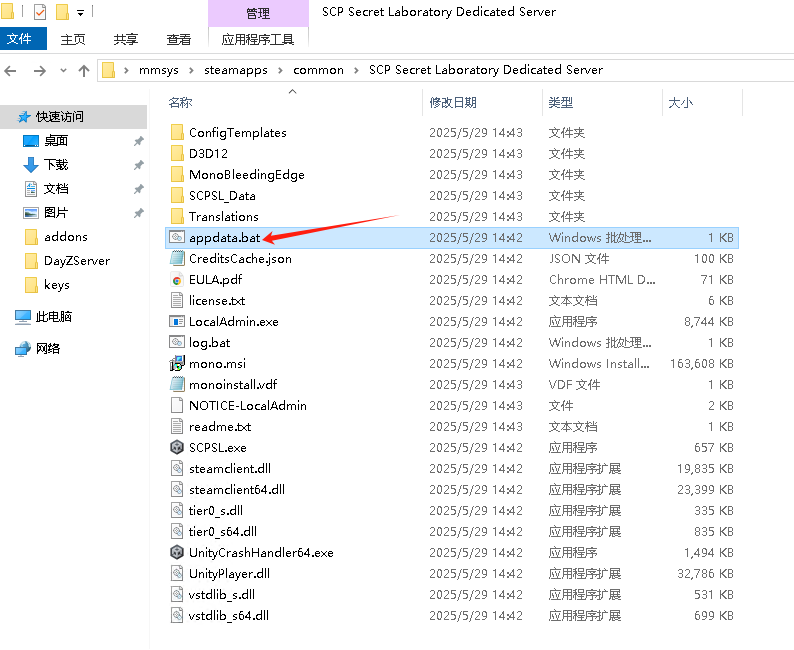The height and width of the screenshot is (650, 794).
Task: Navigate to steamapps in address bar
Action: pyautogui.click(x=236, y=70)
